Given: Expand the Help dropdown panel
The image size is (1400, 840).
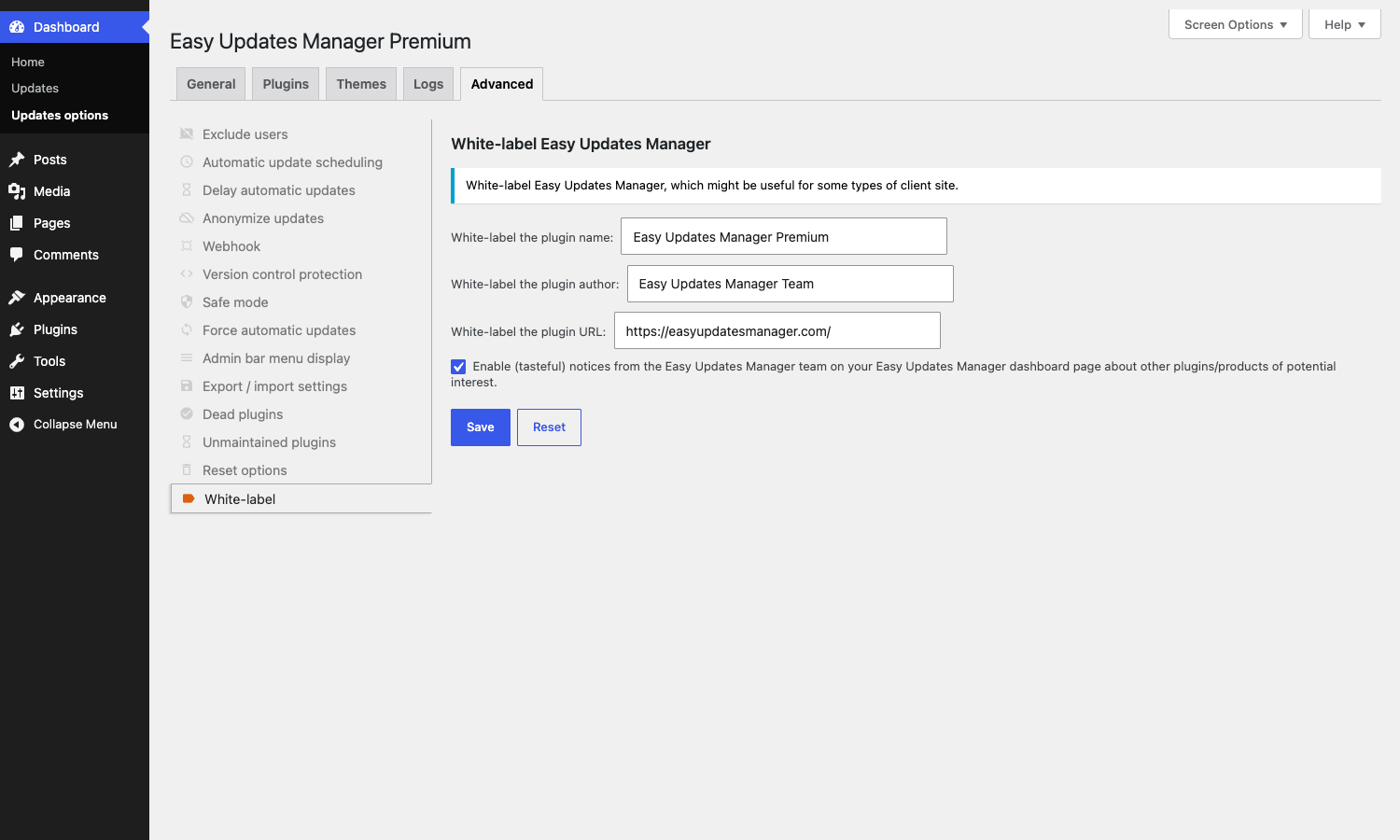Looking at the screenshot, I should pos(1345,24).
